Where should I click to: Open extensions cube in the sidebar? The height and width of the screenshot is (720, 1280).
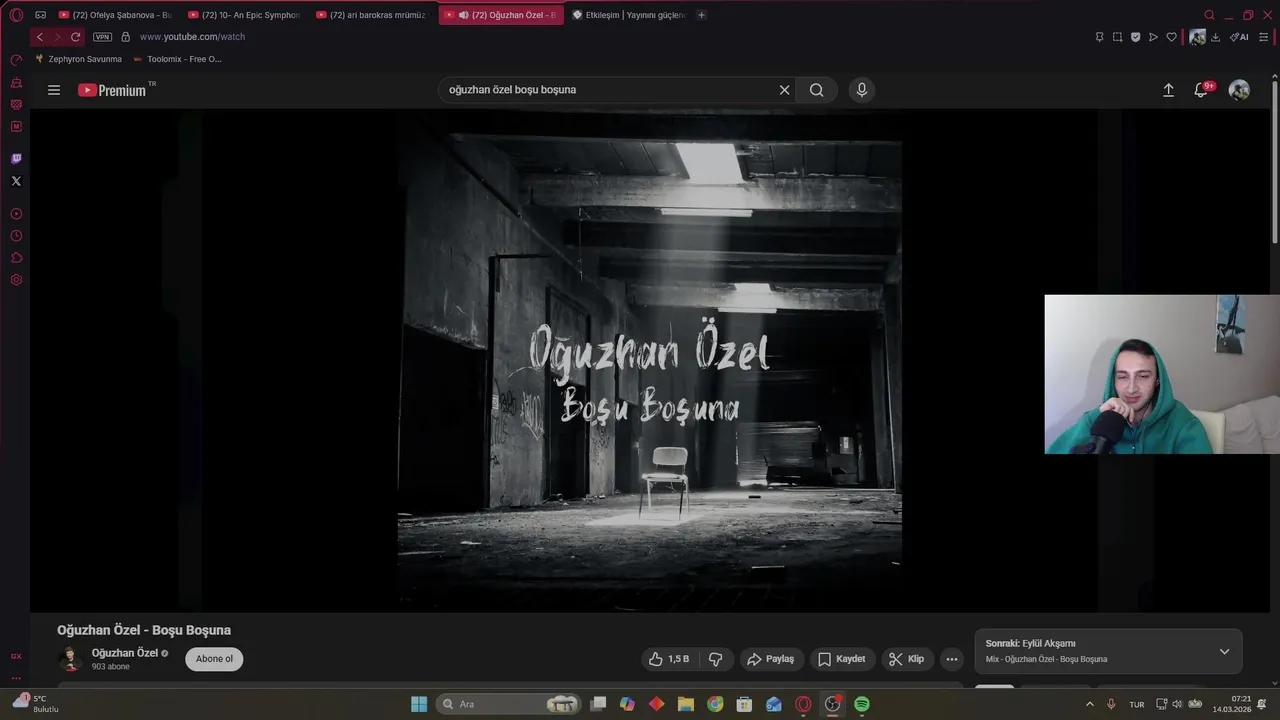(x=16, y=258)
